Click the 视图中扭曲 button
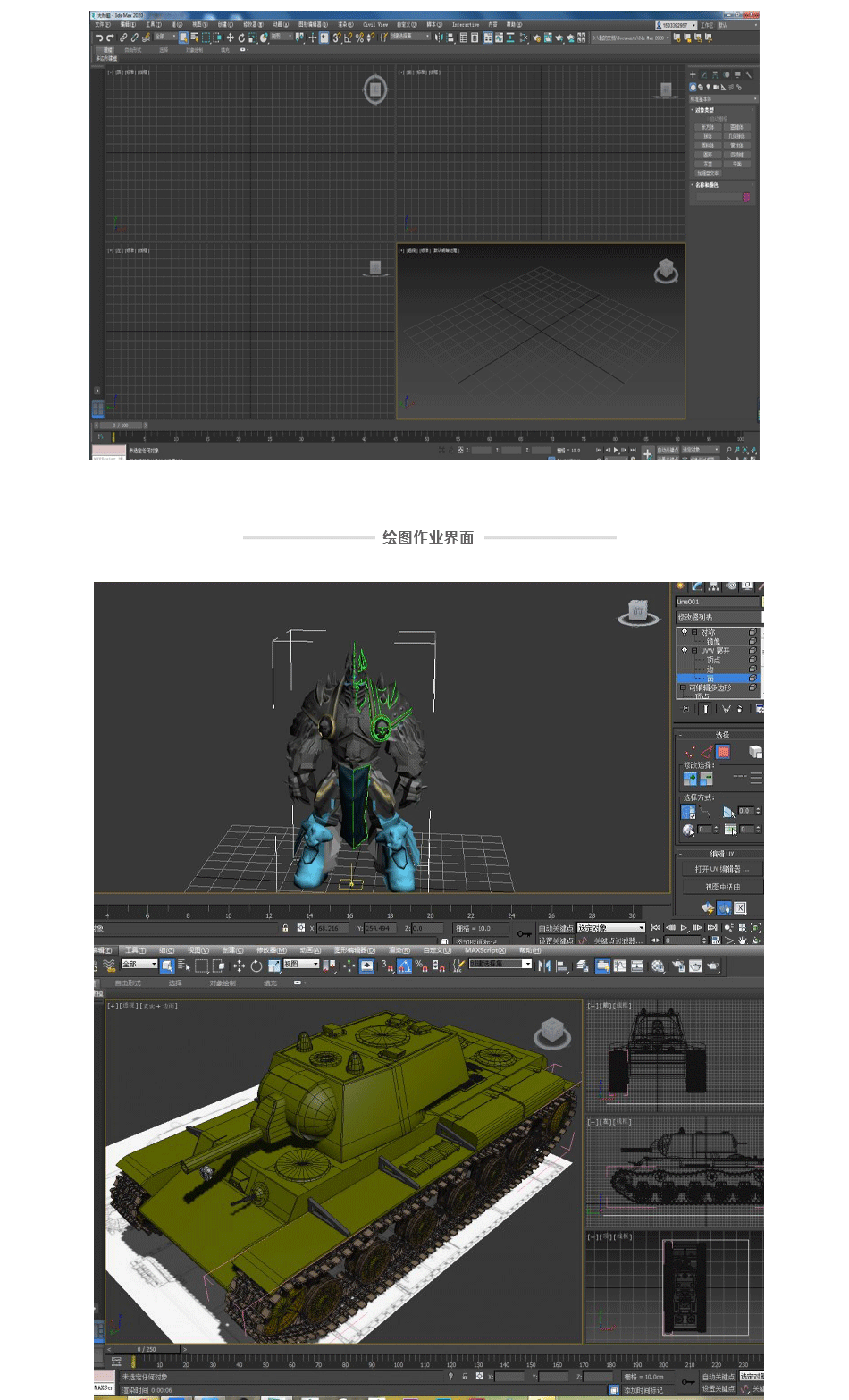This screenshot has width=849, height=1400. coord(723,887)
